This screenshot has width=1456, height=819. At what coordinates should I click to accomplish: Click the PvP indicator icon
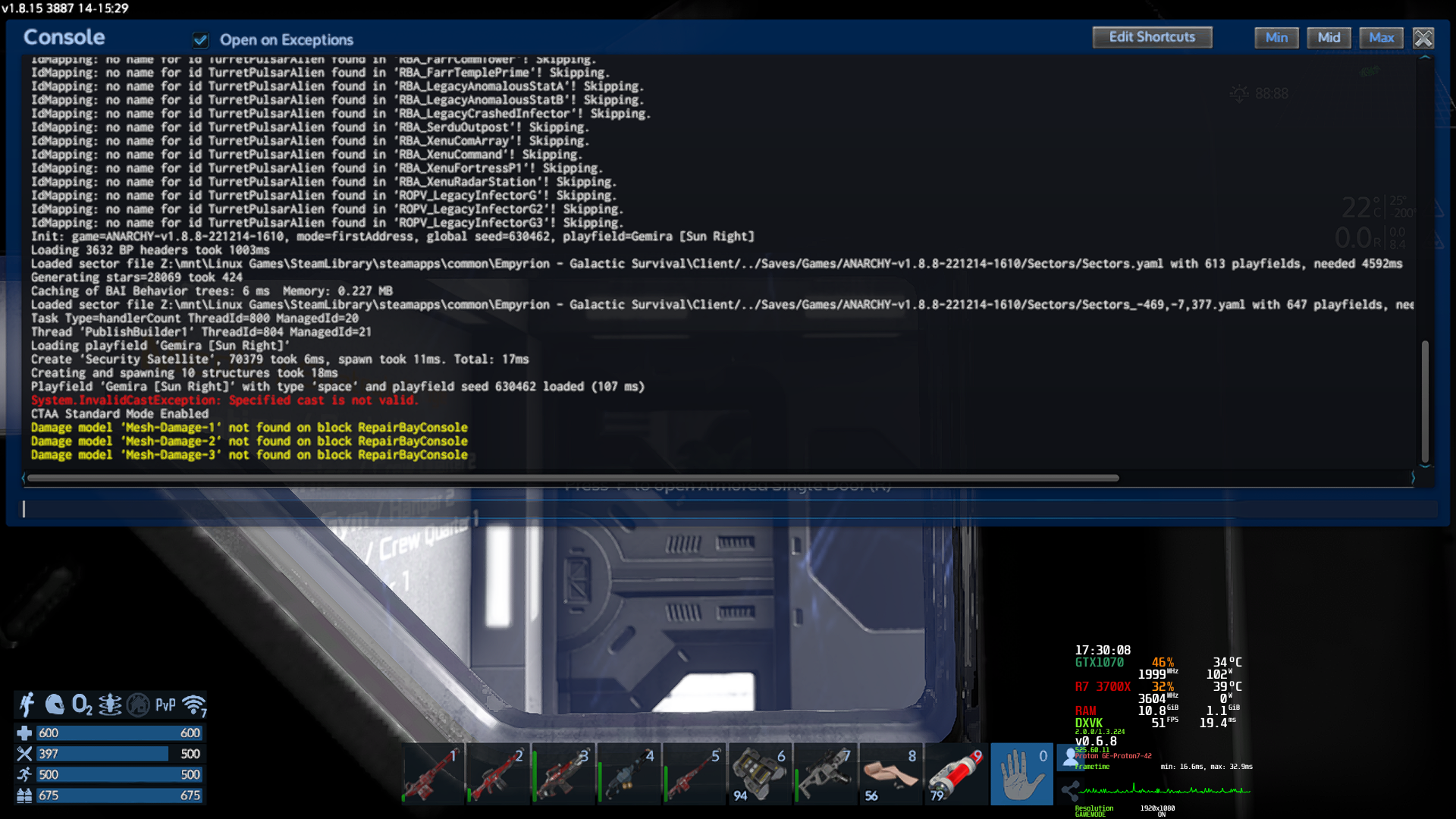coord(165,705)
